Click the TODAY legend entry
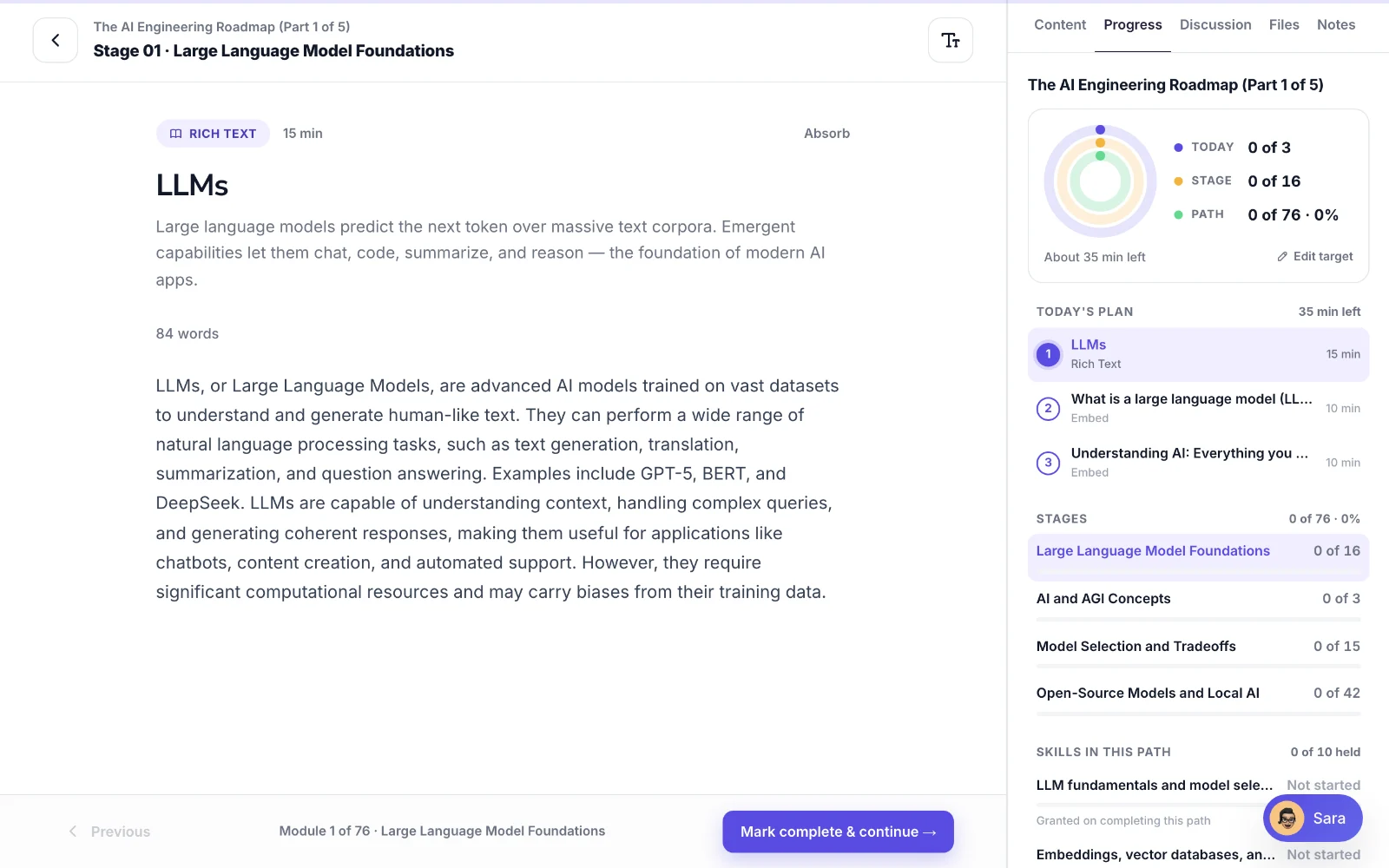Viewport: 1389px width, 868px height. pyautogui.click(x=1232, y=148)
